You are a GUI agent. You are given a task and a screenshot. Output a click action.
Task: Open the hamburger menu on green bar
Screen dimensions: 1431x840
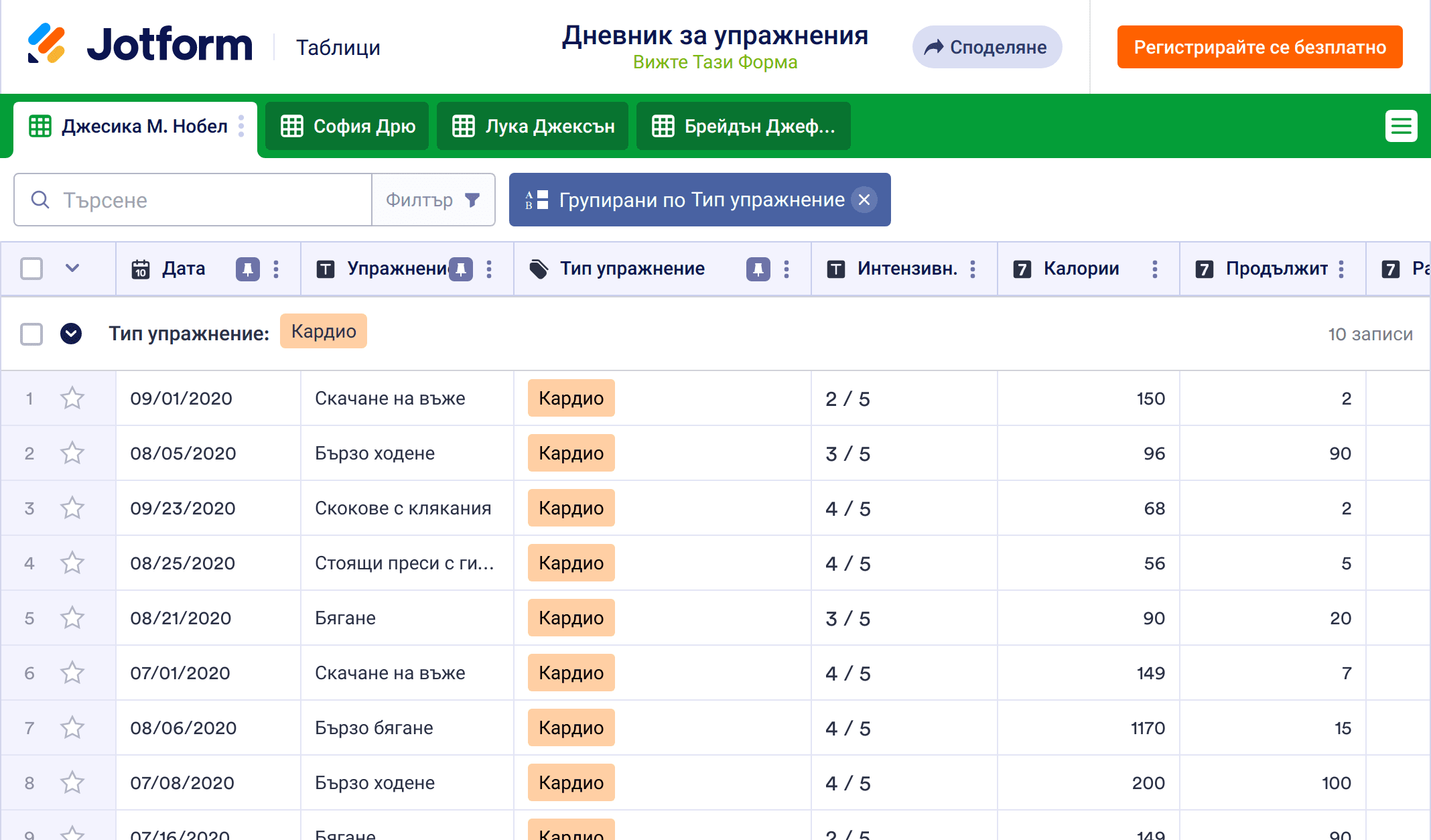tap(1401, 126)
